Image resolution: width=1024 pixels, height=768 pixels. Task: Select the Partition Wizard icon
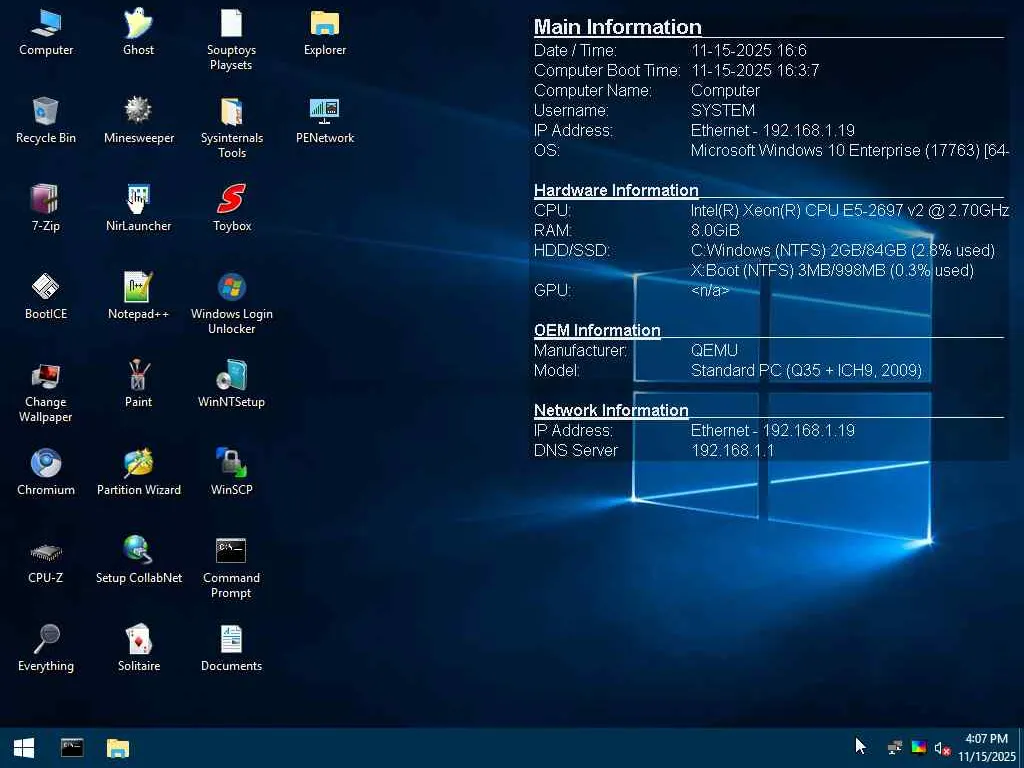pyautogui.click(x=138, y=472)
